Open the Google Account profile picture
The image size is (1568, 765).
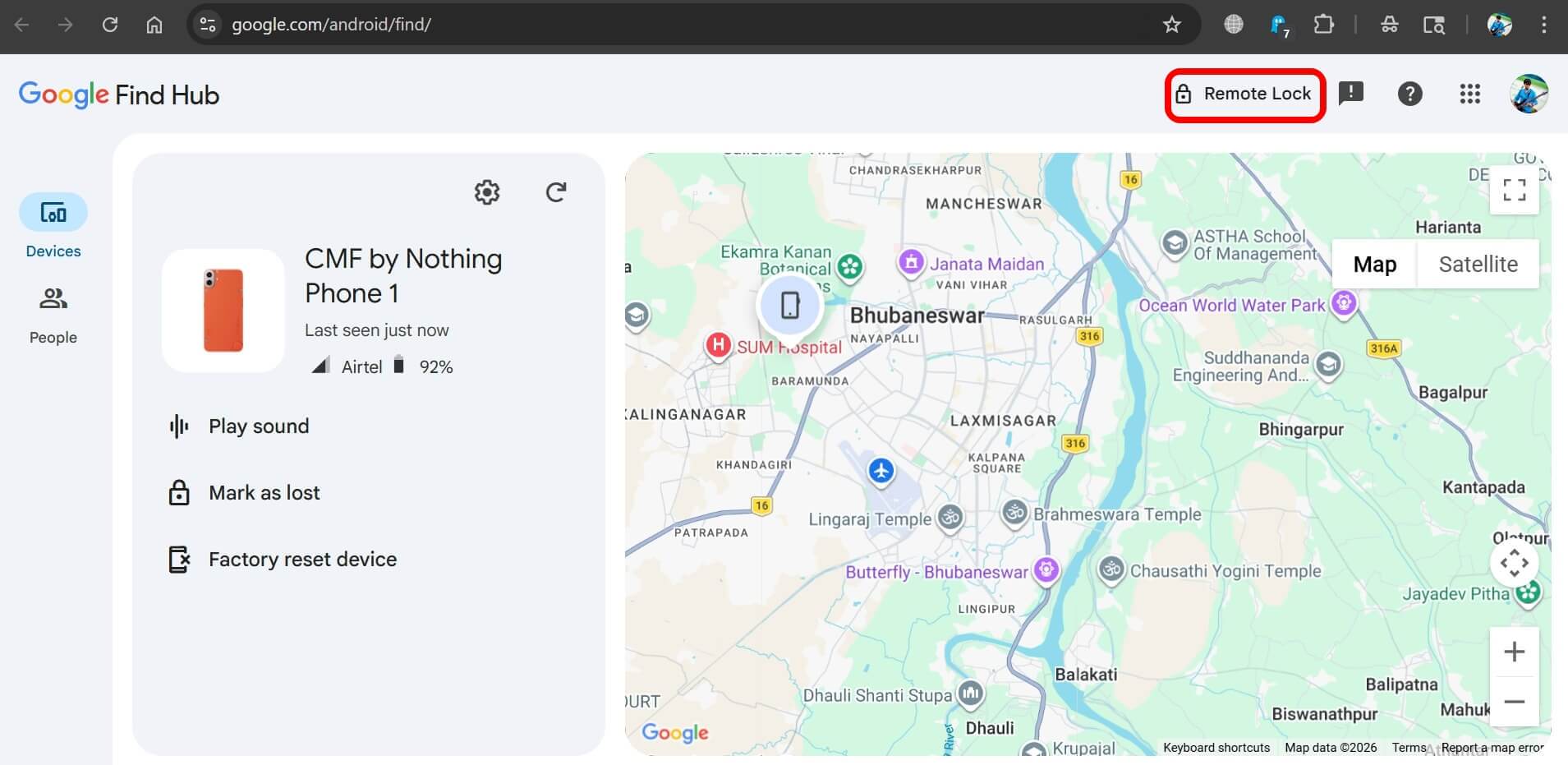point(1529,94)
